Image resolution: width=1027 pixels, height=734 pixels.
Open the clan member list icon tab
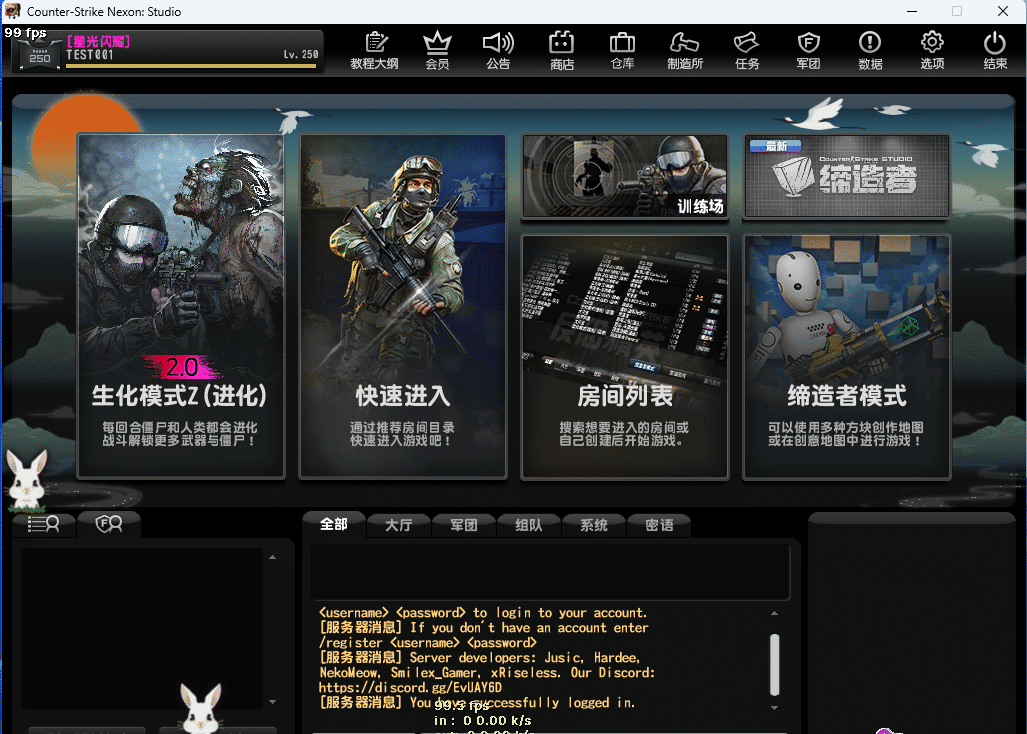click(x=109, y=524)
